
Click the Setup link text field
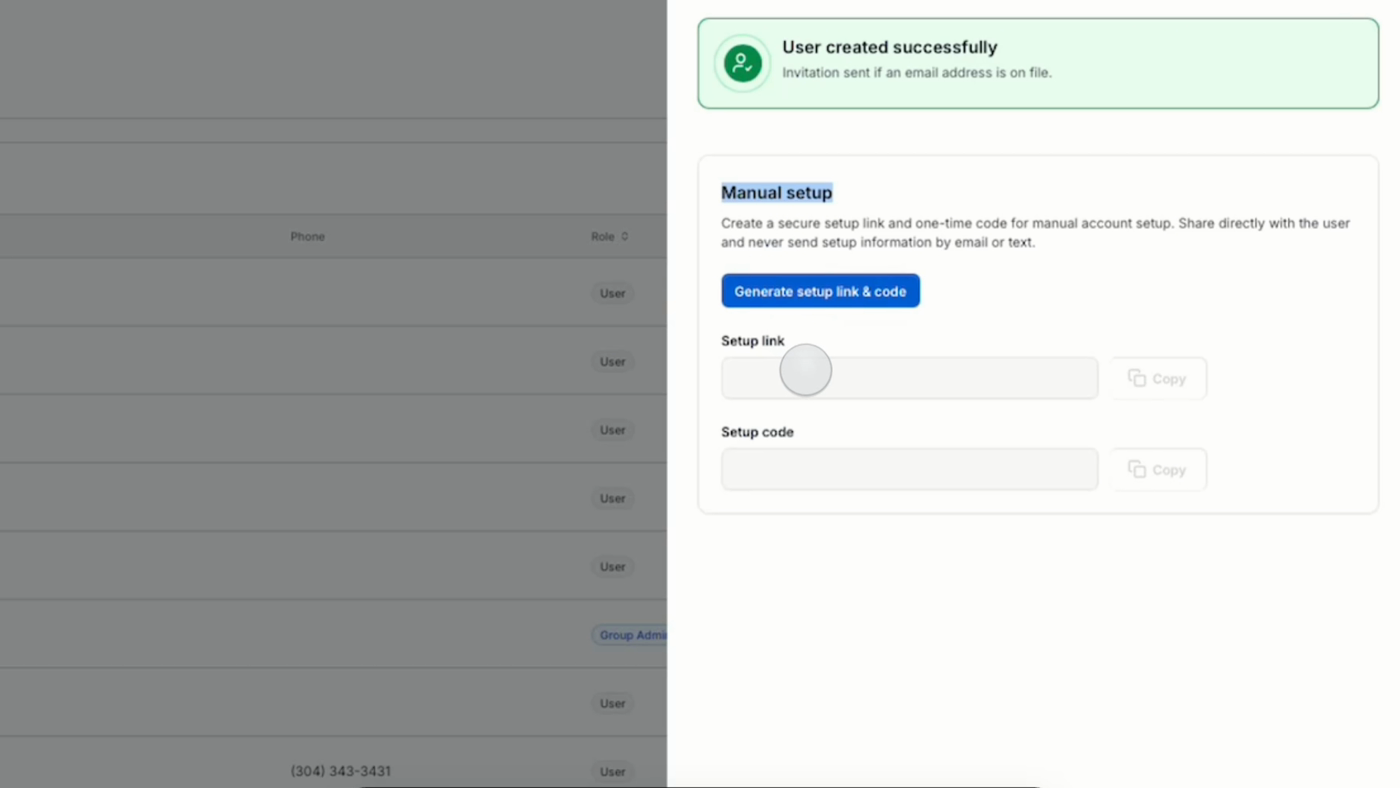tap(909, 378)
